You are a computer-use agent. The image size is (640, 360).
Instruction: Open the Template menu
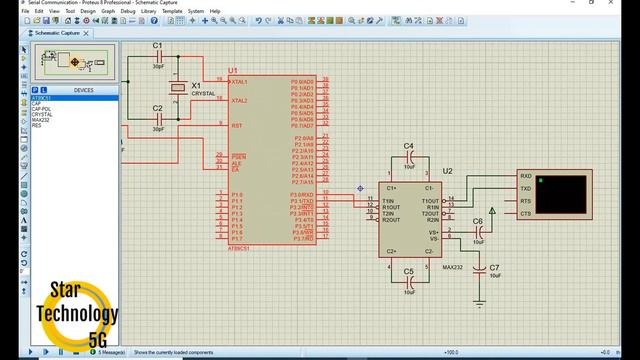tap(172, 11)
